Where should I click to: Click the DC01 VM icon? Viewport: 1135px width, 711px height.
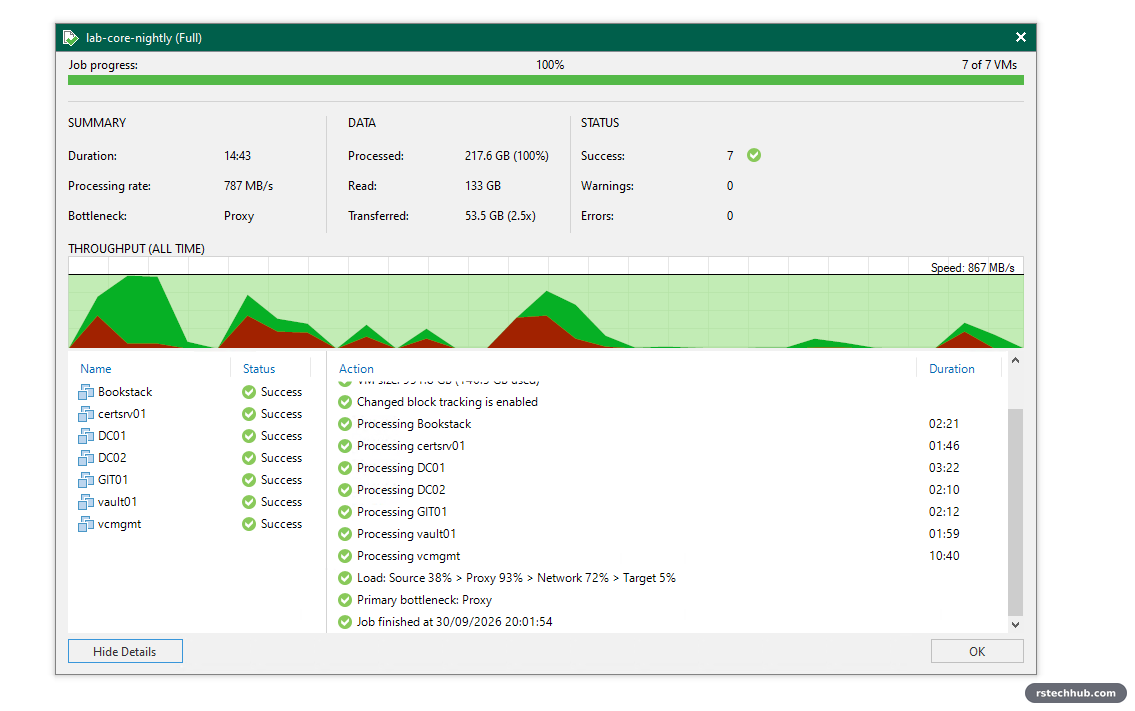point(86,436)
